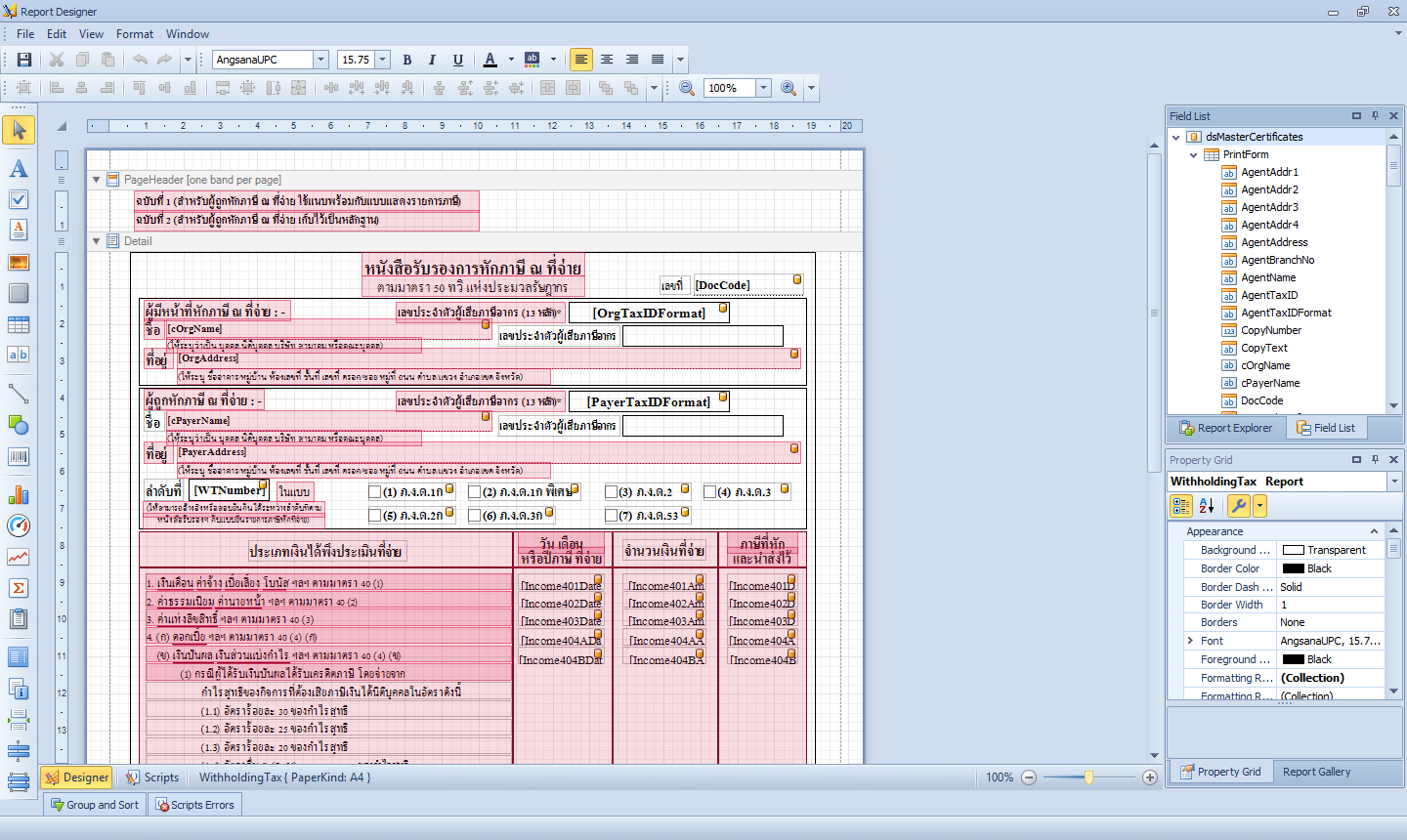Click the wrench icon in Property Grid
Image resolution: width=1407 pixels, height=840 pixels.
coord(1239,505)
